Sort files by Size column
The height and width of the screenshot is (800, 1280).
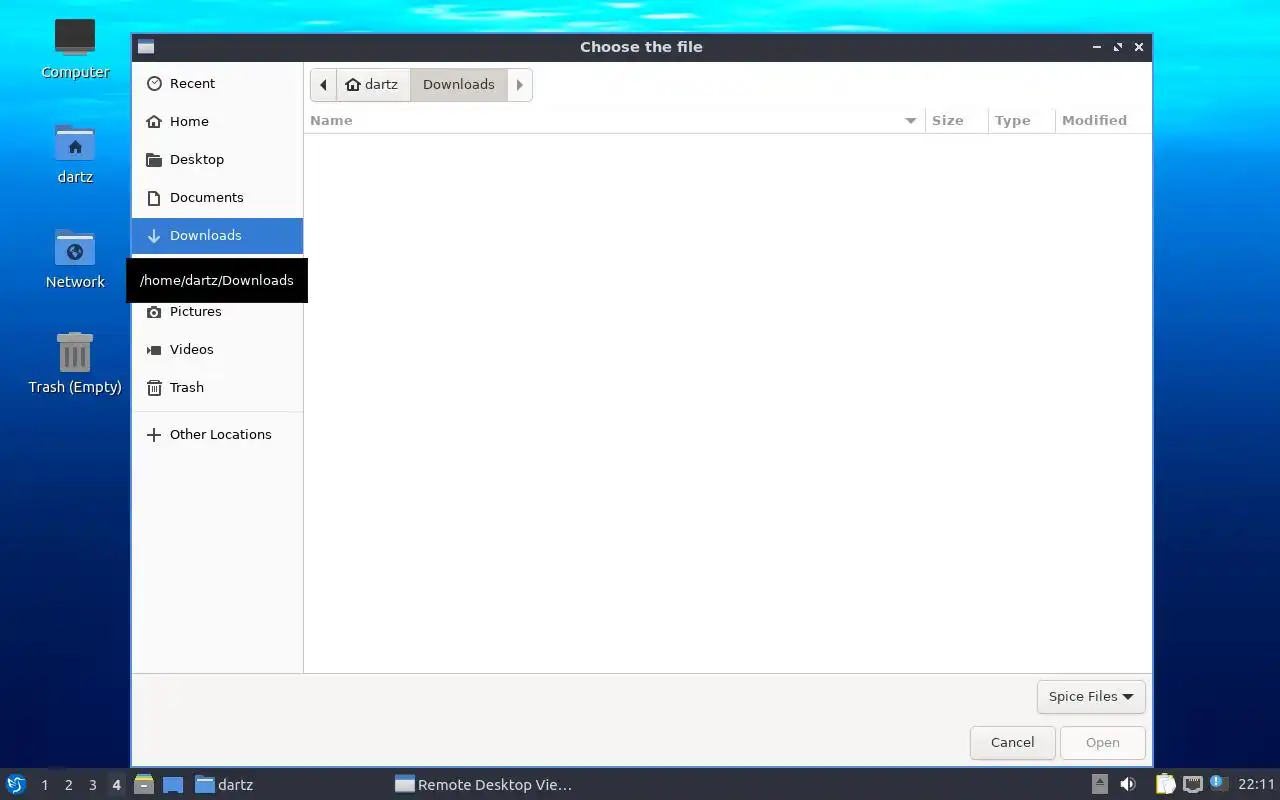coord(956,121)
